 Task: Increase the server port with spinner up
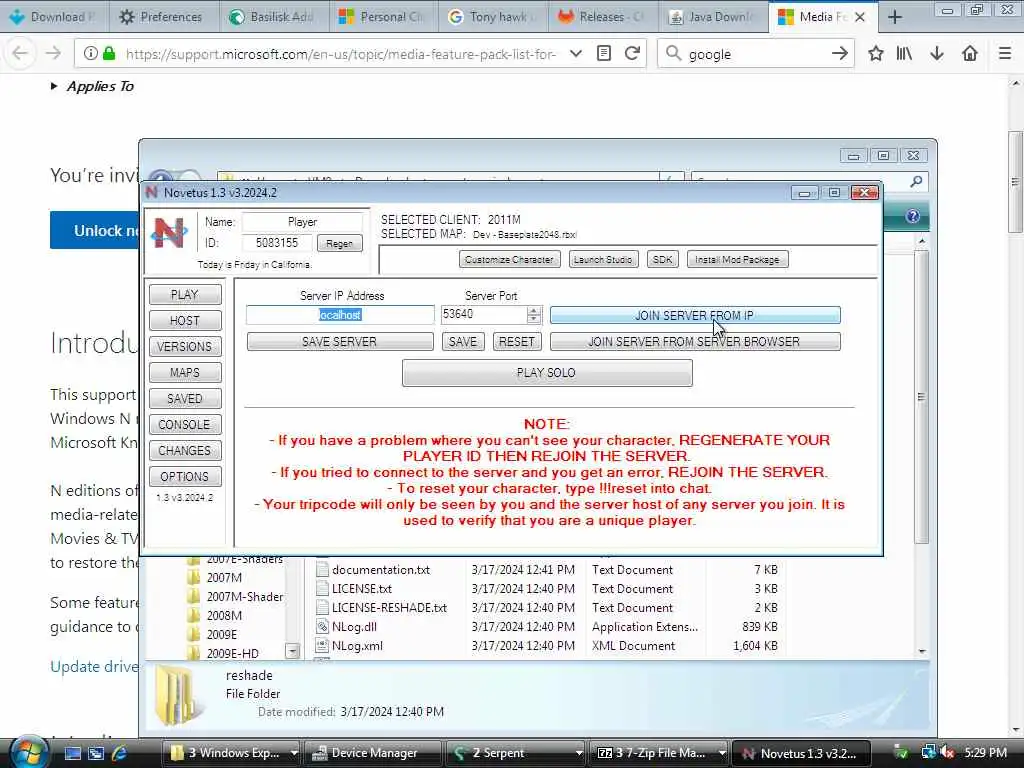click(534, 310)
